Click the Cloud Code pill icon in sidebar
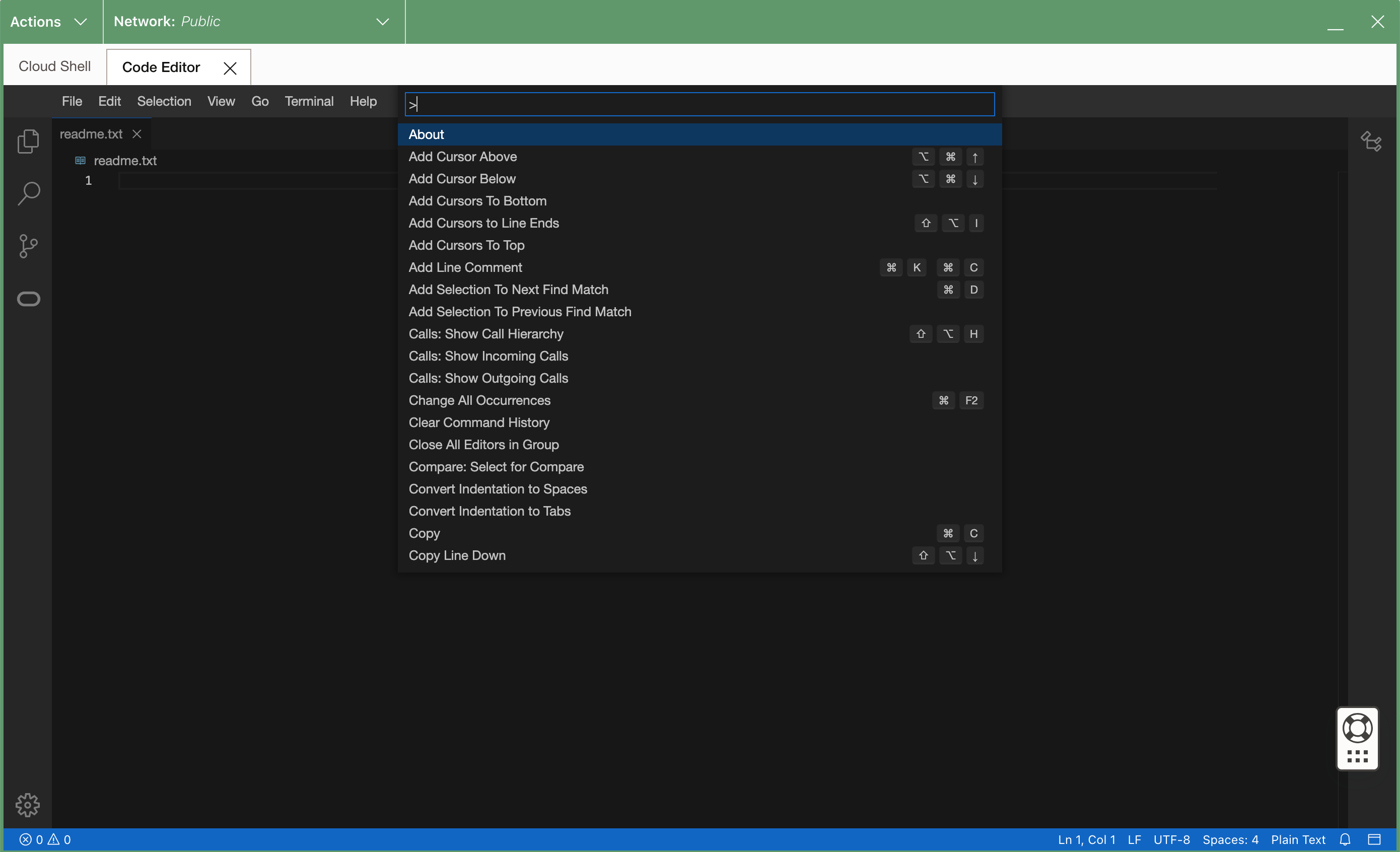 click(x=28, y=299)
